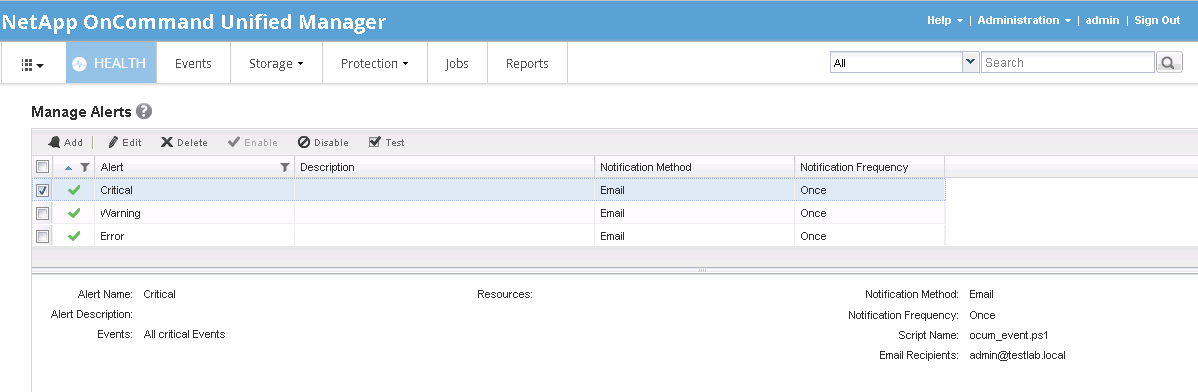Click the Edit pencil icon
This screenshot has height=392, width=1198.
coord(113,142)
